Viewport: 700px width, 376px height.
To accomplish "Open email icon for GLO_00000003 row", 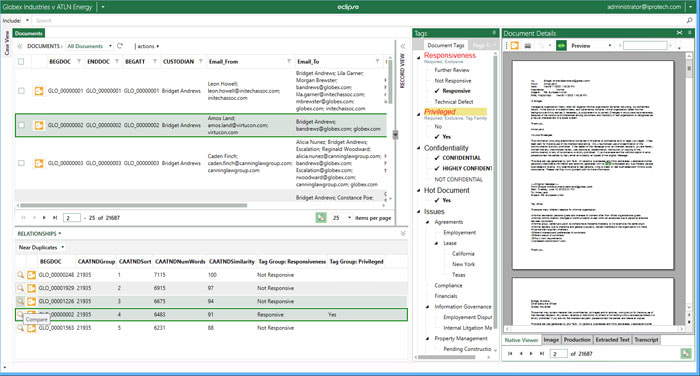I will tap(39, 163).
